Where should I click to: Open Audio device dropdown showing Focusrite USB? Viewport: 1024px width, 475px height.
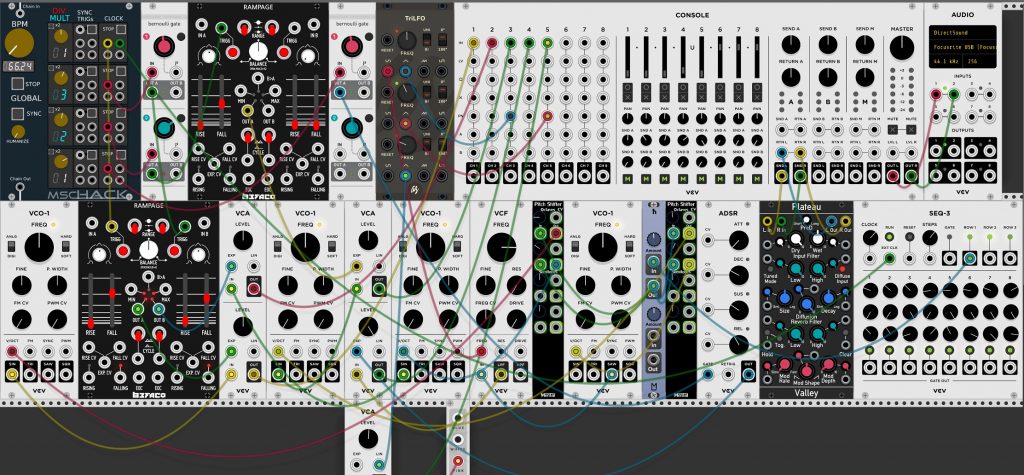[963, 47]
